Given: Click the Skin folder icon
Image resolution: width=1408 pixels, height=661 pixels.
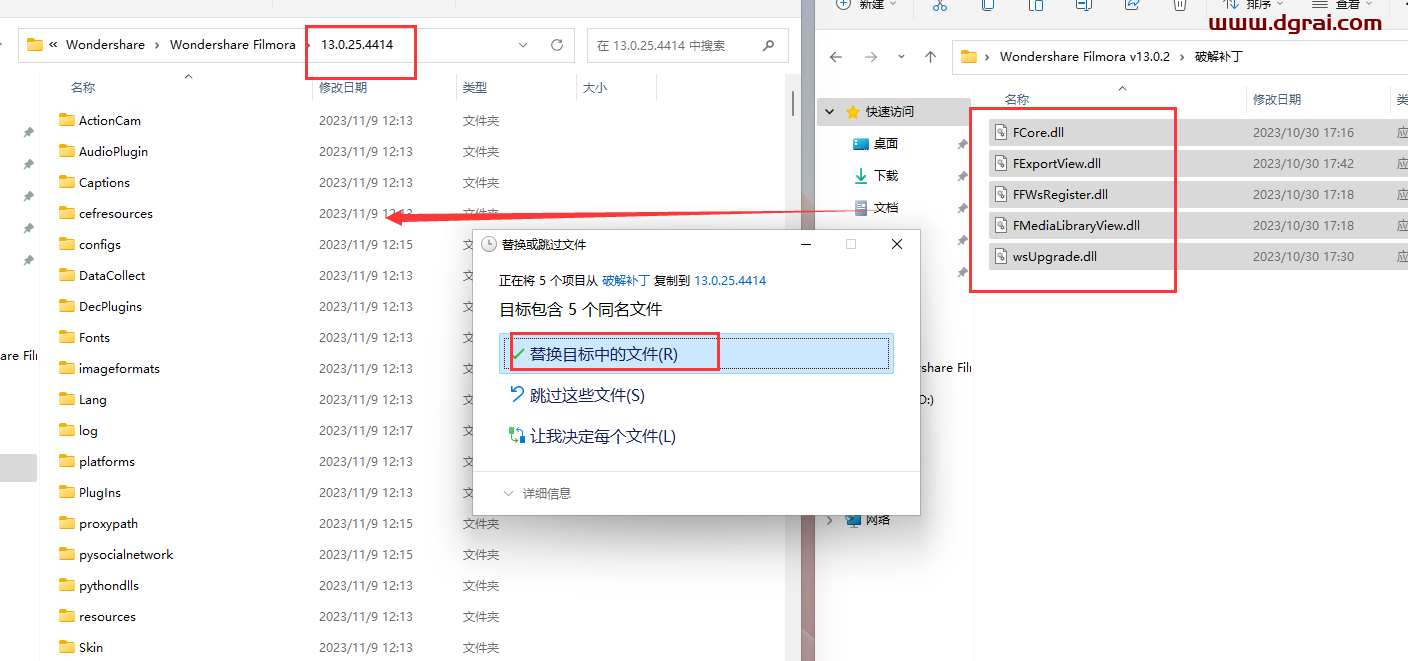Looking at the screenshot, I should (x=67, y=647).
